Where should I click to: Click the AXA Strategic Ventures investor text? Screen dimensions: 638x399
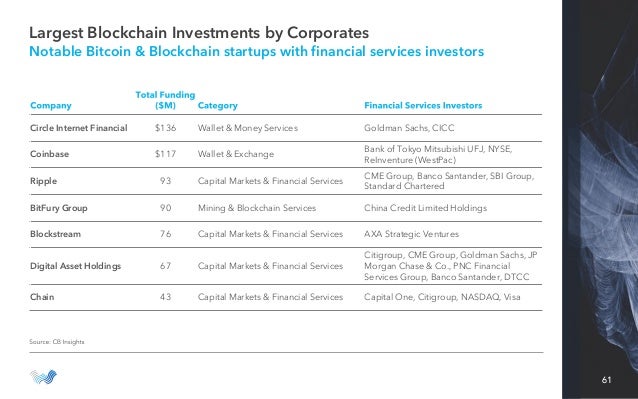pos(411,234)
